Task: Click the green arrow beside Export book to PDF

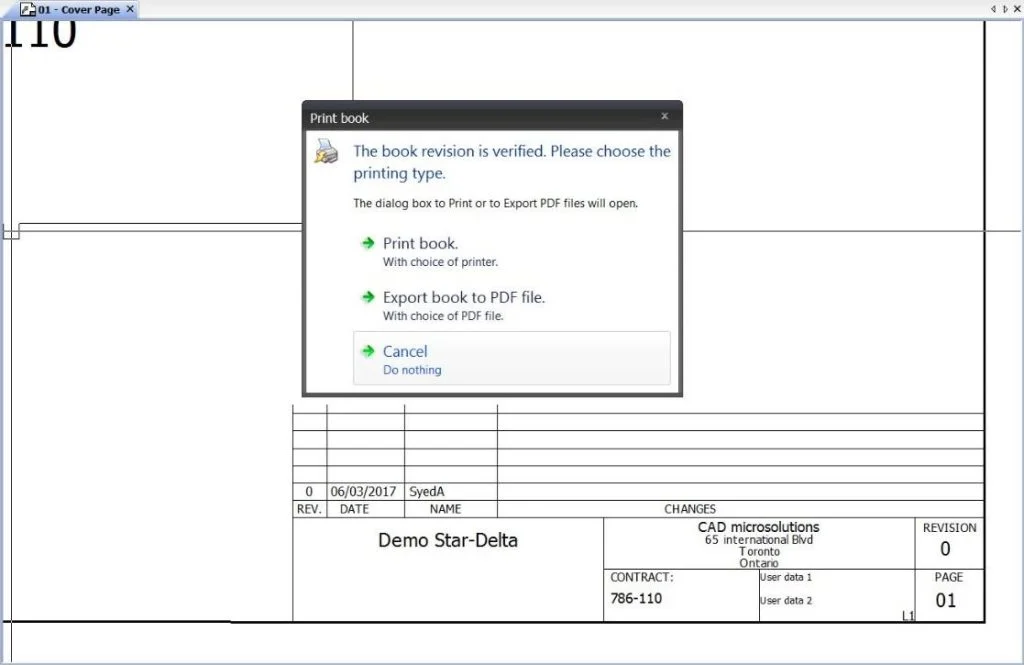Action: pos(368,297)
